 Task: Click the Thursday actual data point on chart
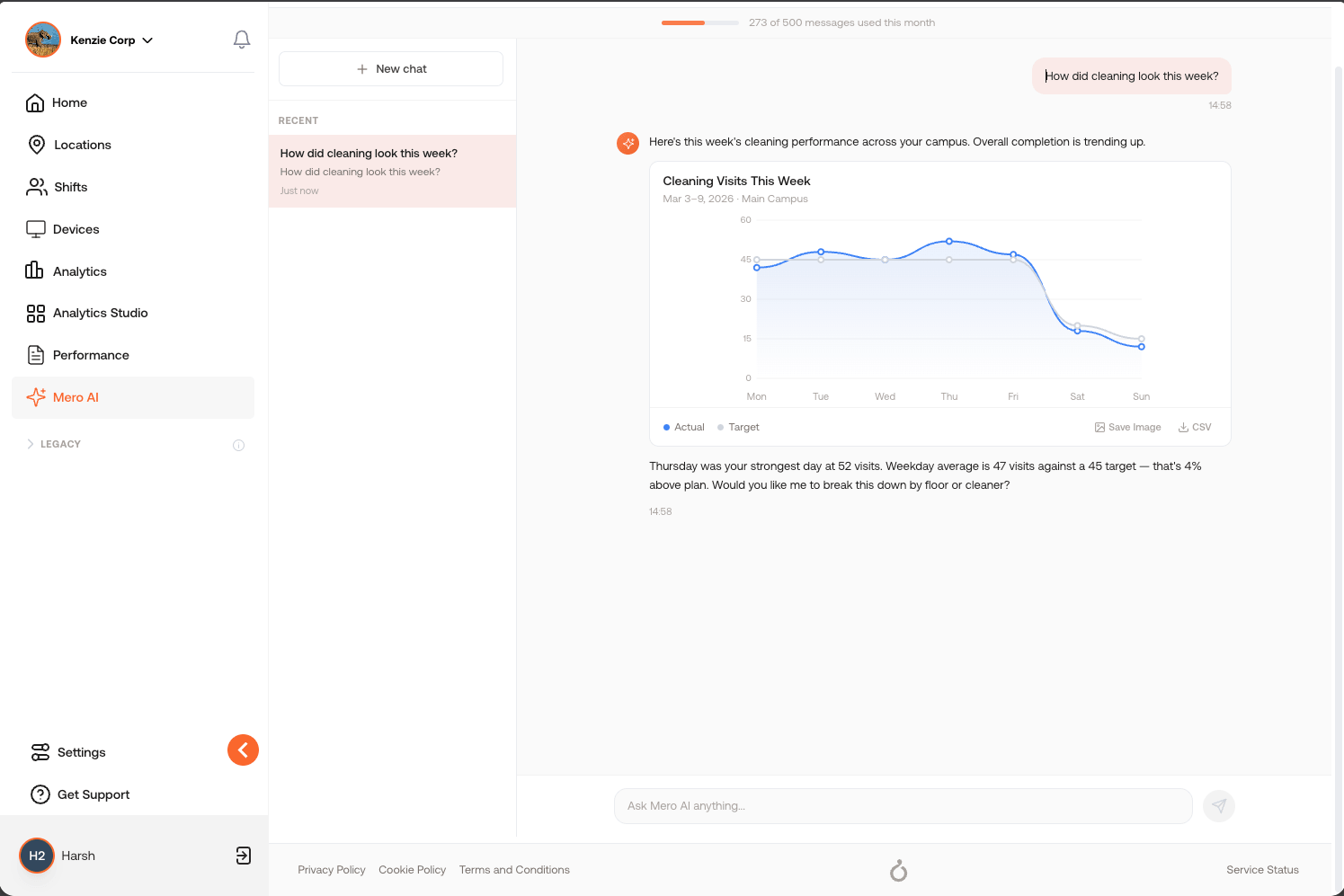click(x=949, y=241)
